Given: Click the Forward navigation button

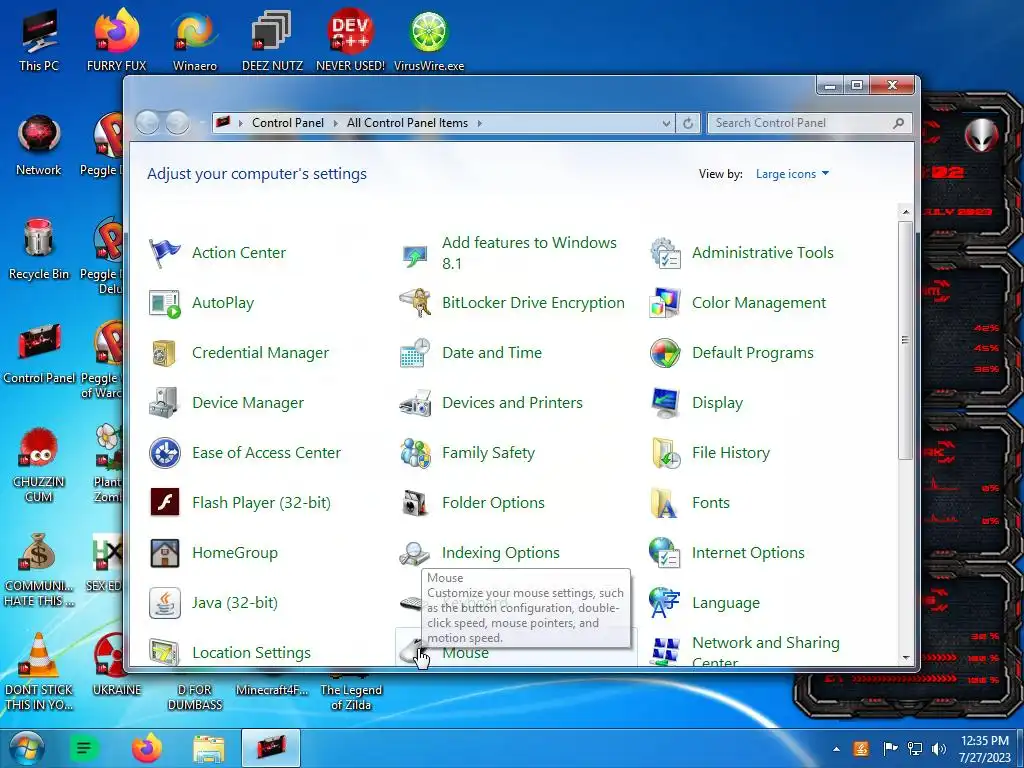Looking at the screenshot, I should [x=177, y=123].
